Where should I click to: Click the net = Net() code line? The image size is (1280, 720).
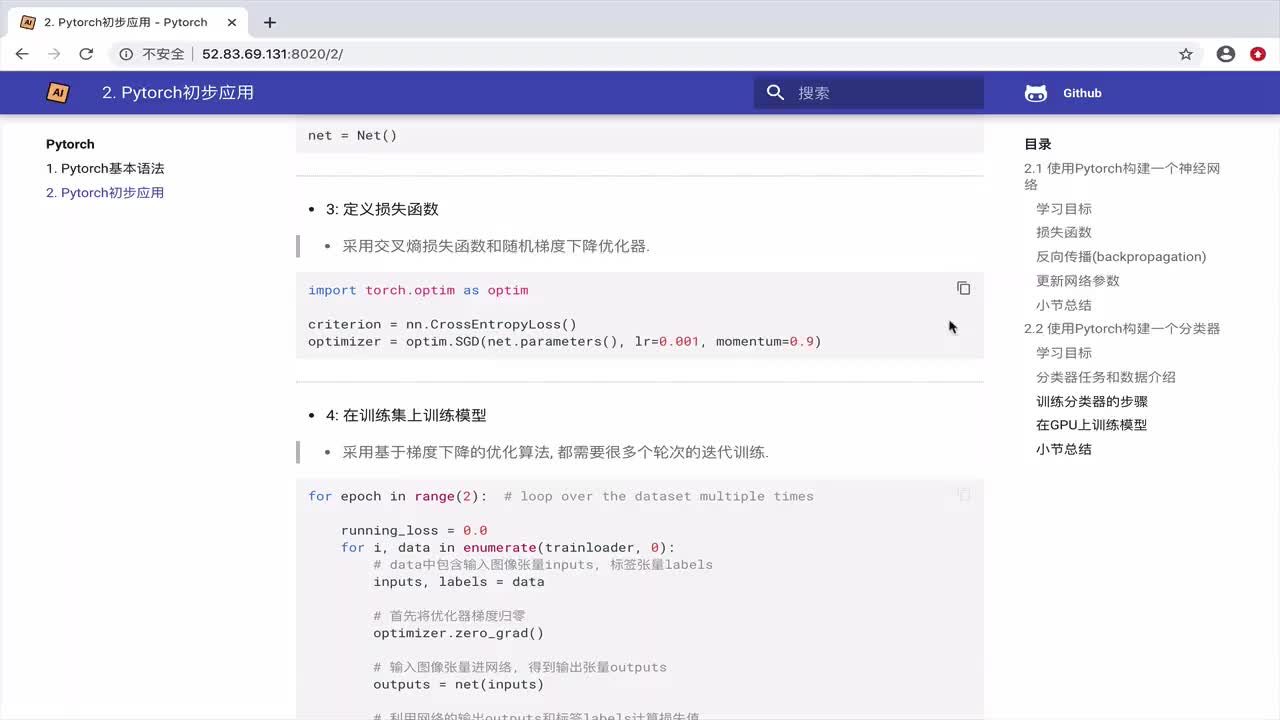click(352, 135)
